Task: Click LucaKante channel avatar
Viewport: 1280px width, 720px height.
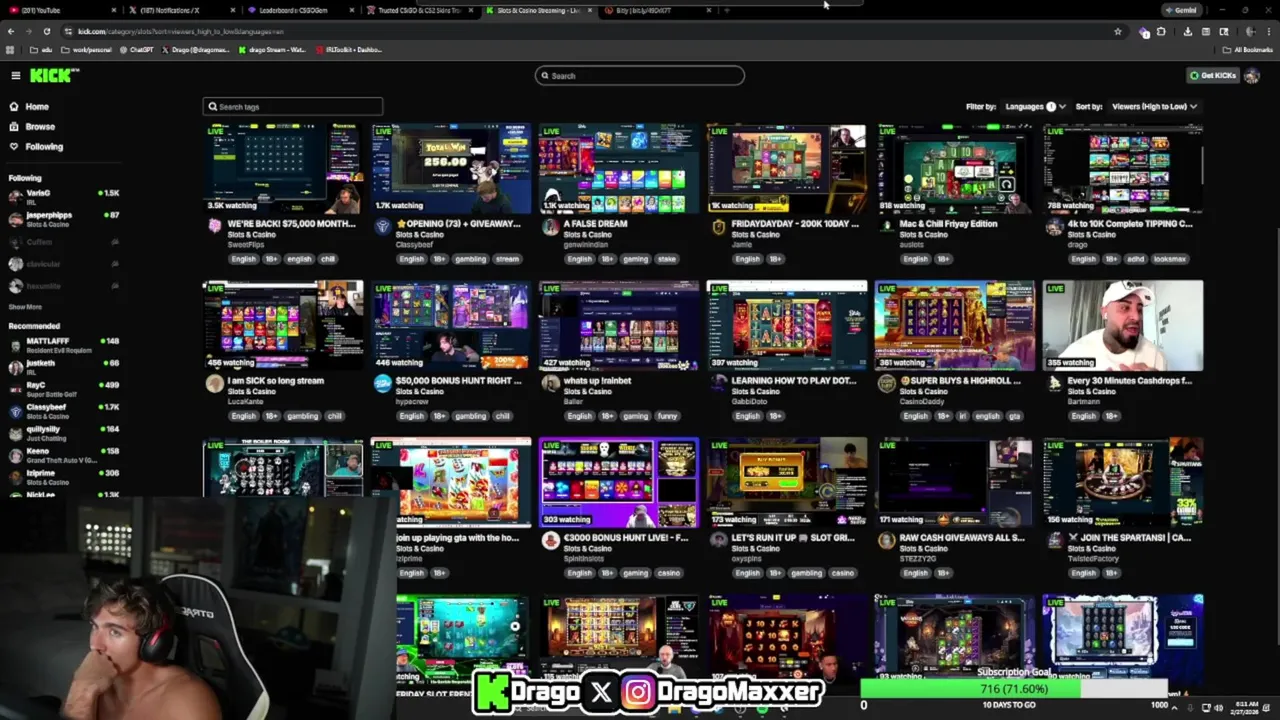Action: click(214, 384)
